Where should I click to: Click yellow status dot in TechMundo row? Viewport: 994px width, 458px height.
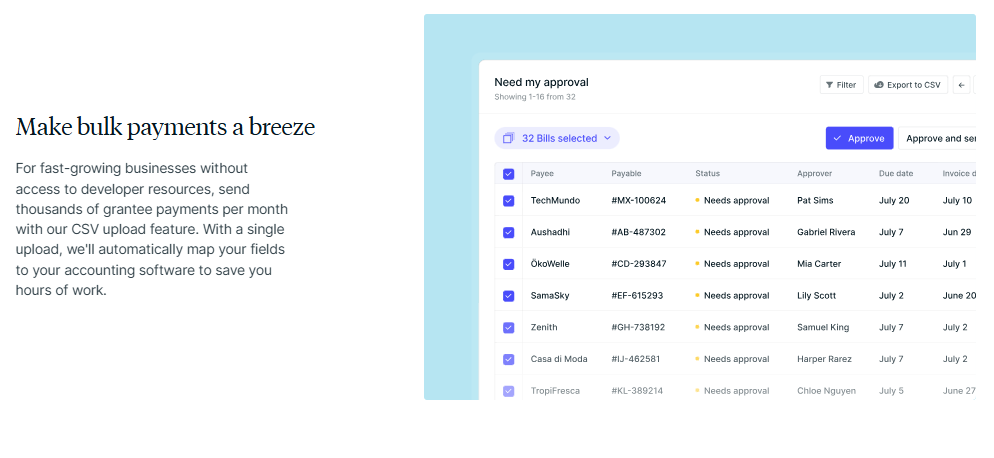point(698,201)
